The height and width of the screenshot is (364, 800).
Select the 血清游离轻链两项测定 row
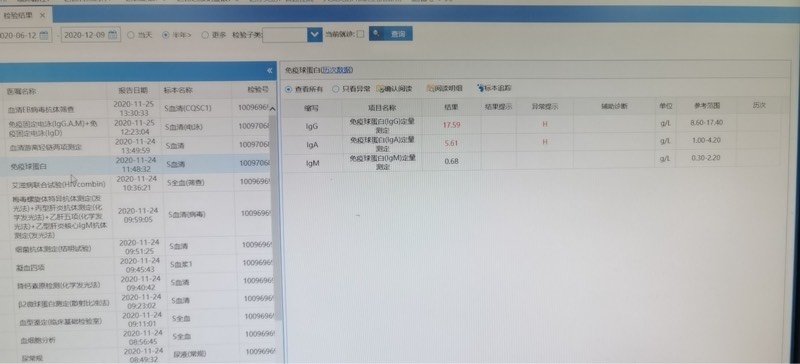(138, 145)
